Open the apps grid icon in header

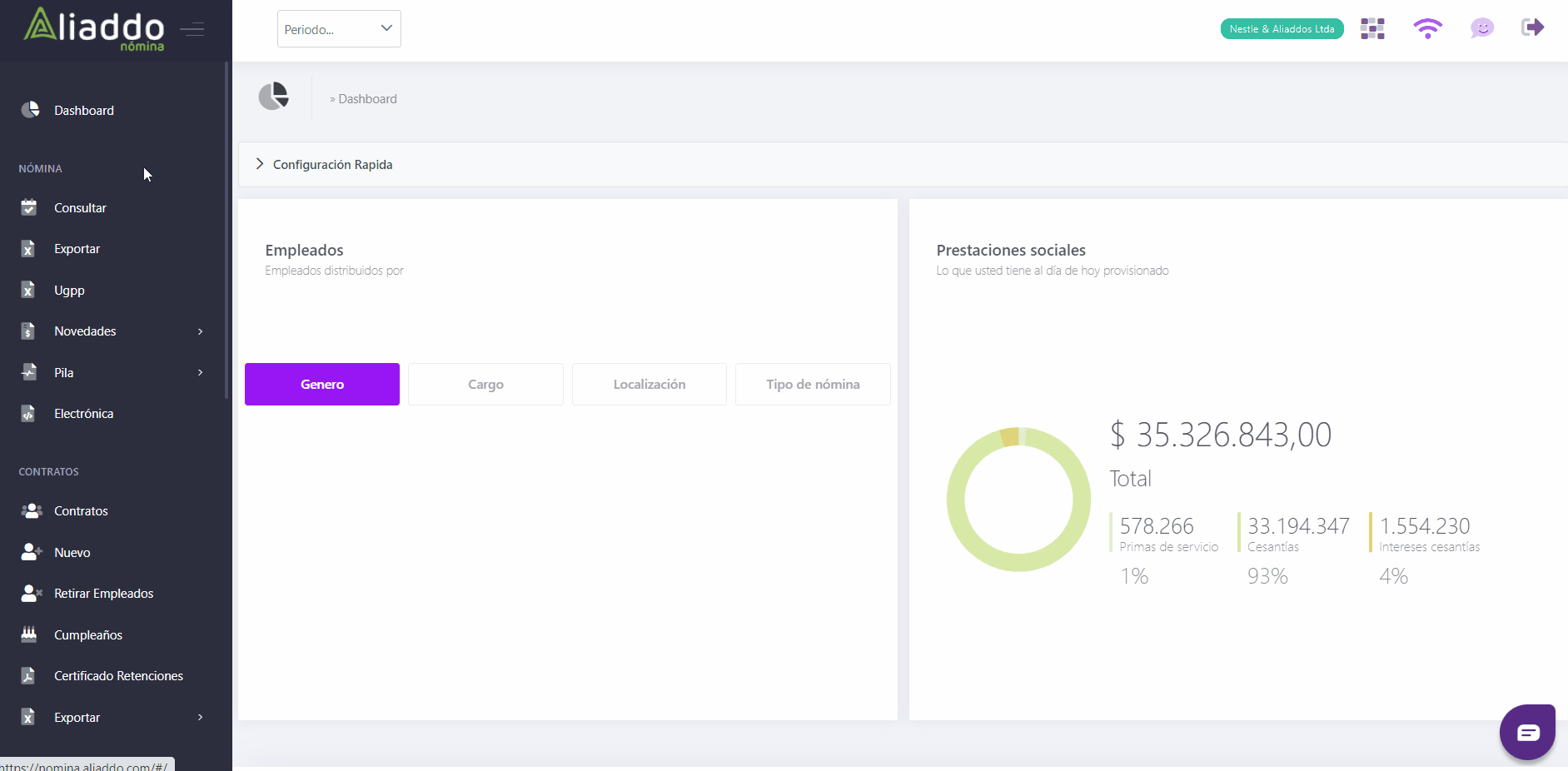(x=1372, y=29)
